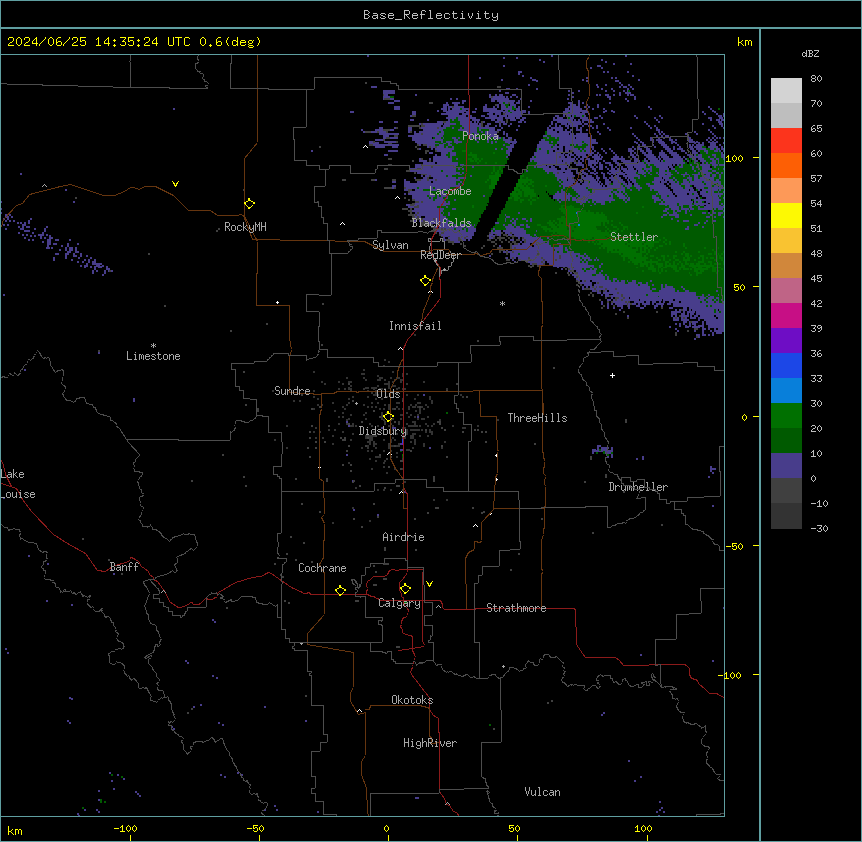Click the white asterisk above Limestone
The height and width of the screenshot is (842, 862).
click(153, 346)
